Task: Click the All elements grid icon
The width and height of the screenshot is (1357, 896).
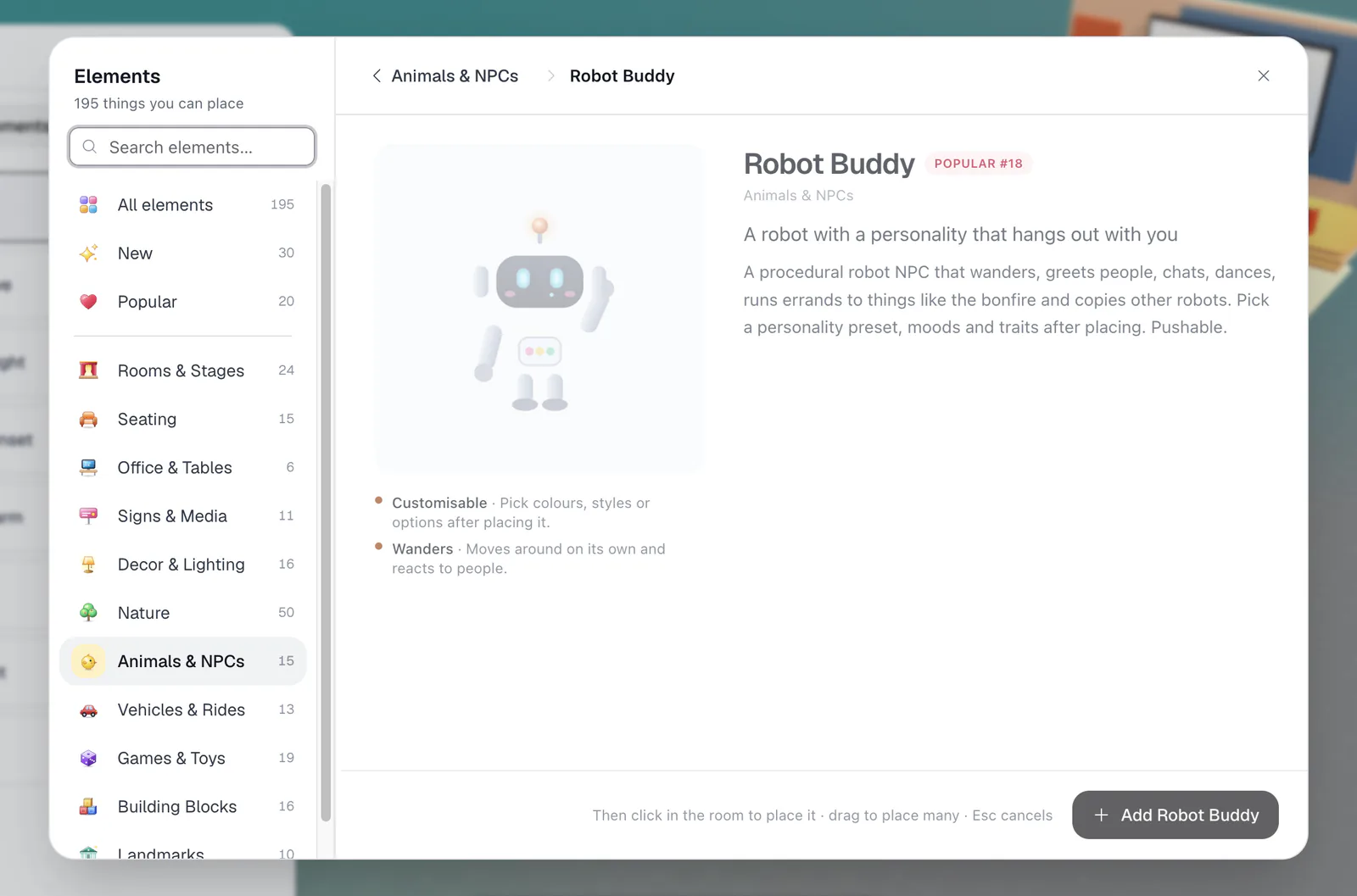Action: [88, 204]
